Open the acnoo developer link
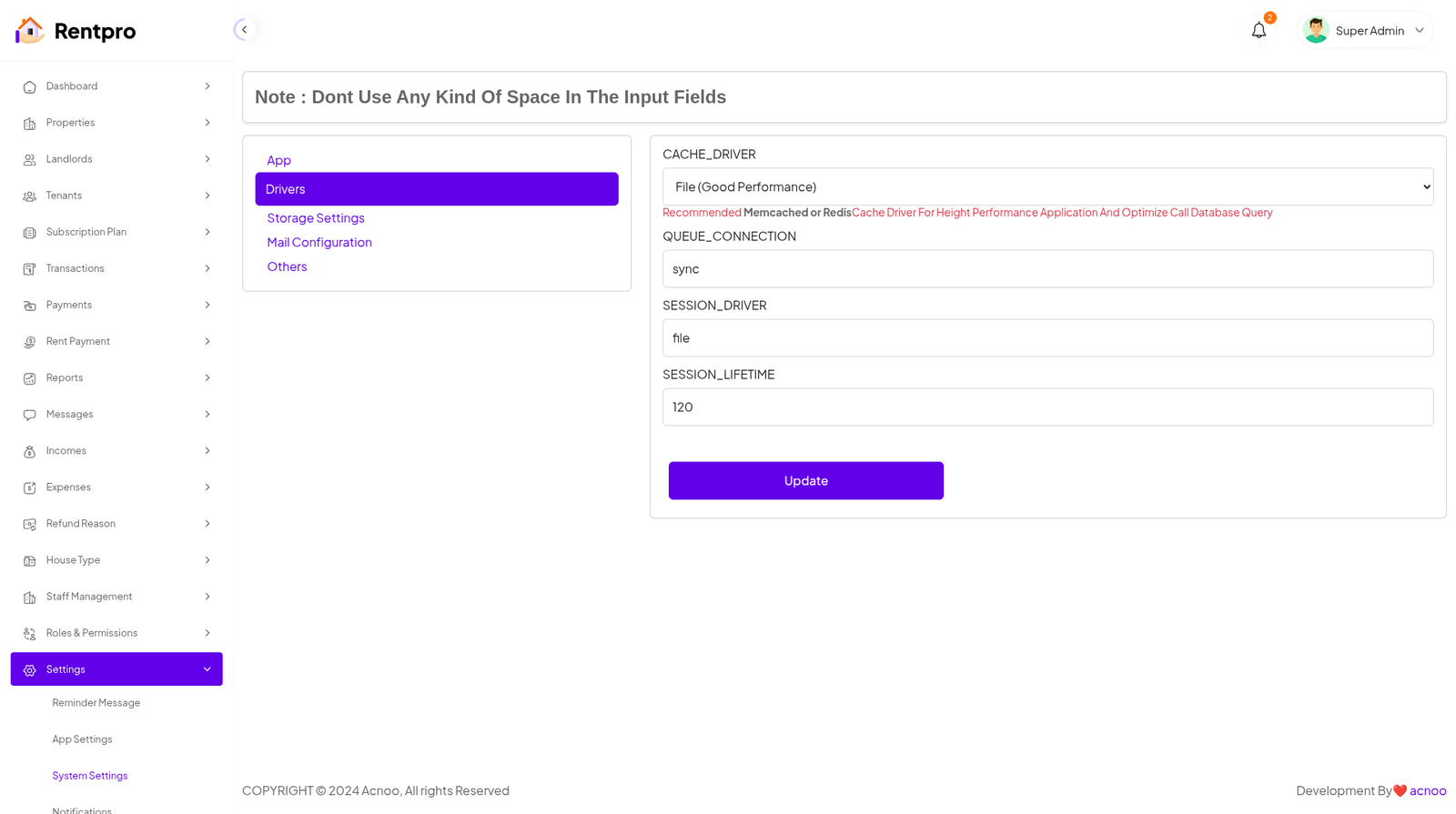Image resolution: width=1456 pixels, height=814 pixels. coord(1428,791)
